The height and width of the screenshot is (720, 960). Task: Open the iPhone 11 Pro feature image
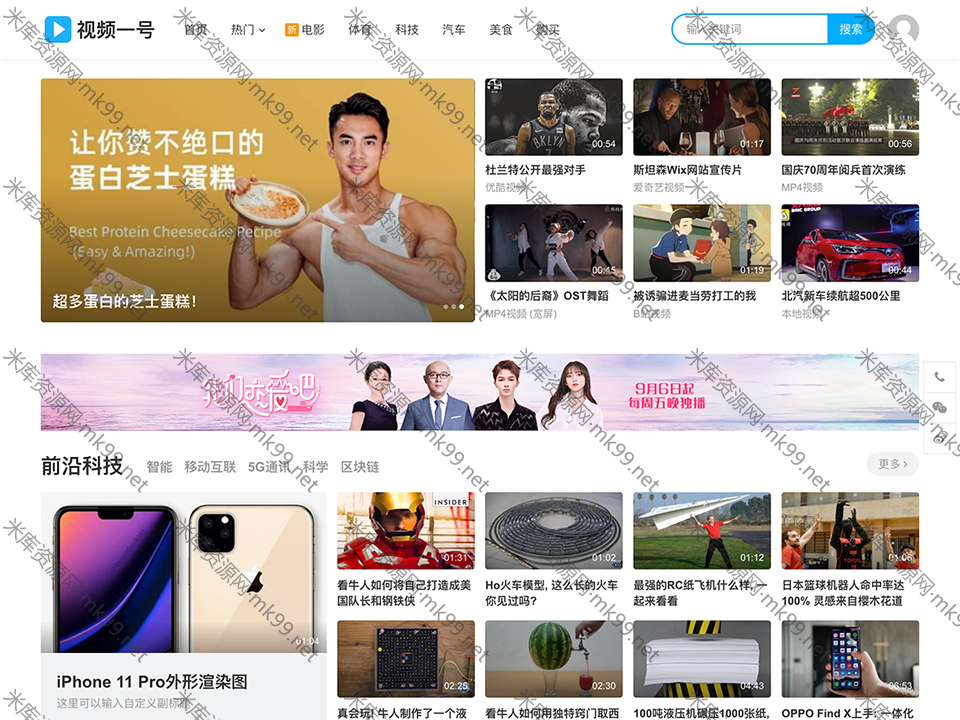coord(184,572)
